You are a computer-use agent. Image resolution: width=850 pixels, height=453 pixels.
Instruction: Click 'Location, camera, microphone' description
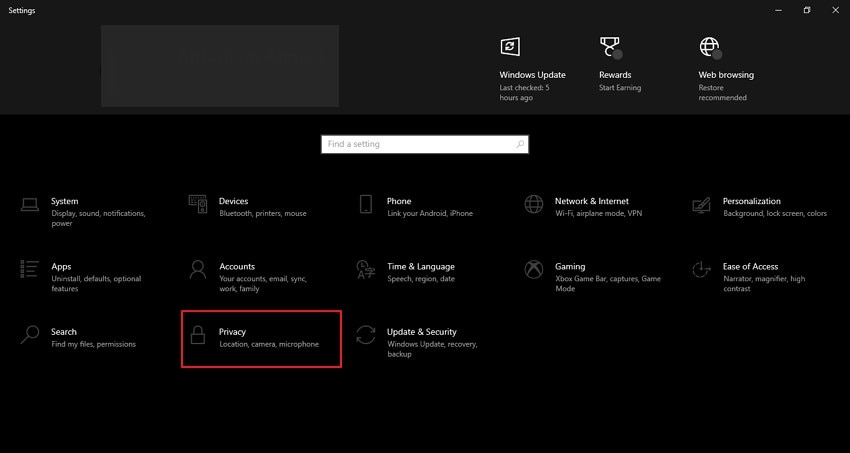point(269,344)
